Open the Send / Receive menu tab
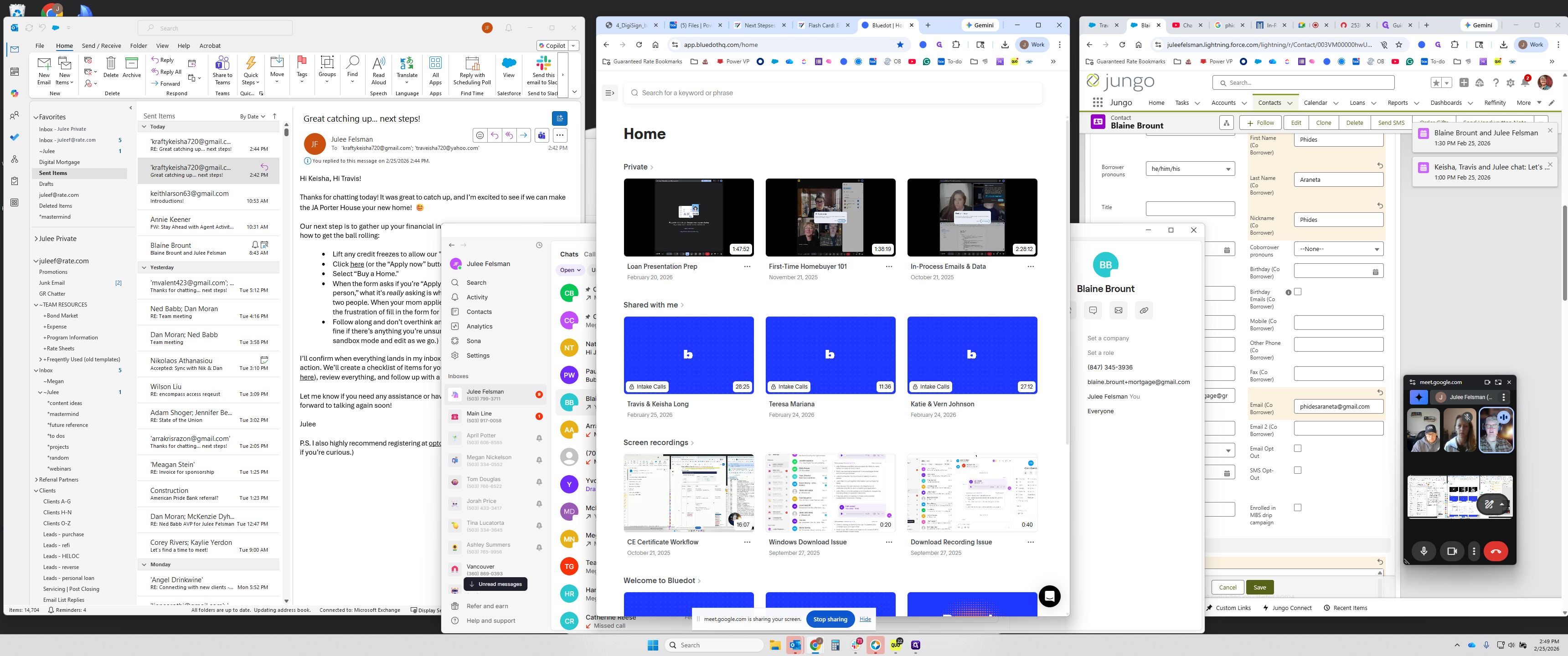This screenshot has height=656, width=1568. [101, 46]
